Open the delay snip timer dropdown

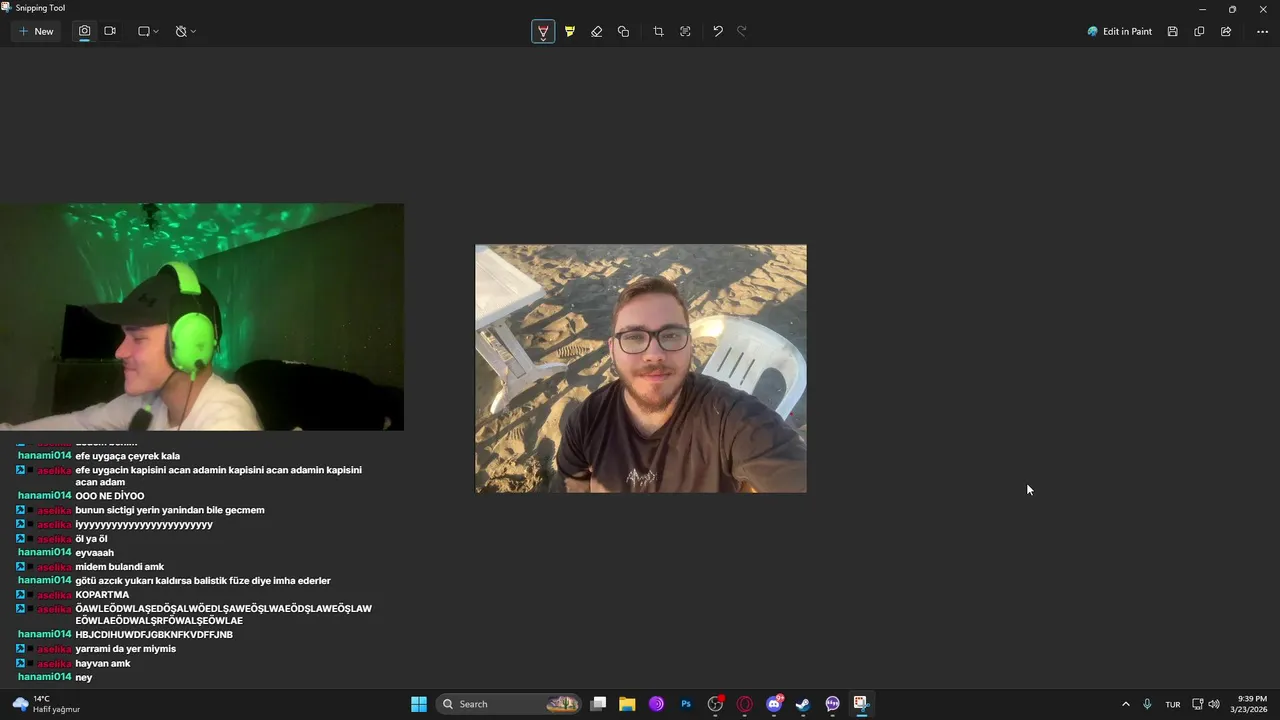click(x=185, y=31)
